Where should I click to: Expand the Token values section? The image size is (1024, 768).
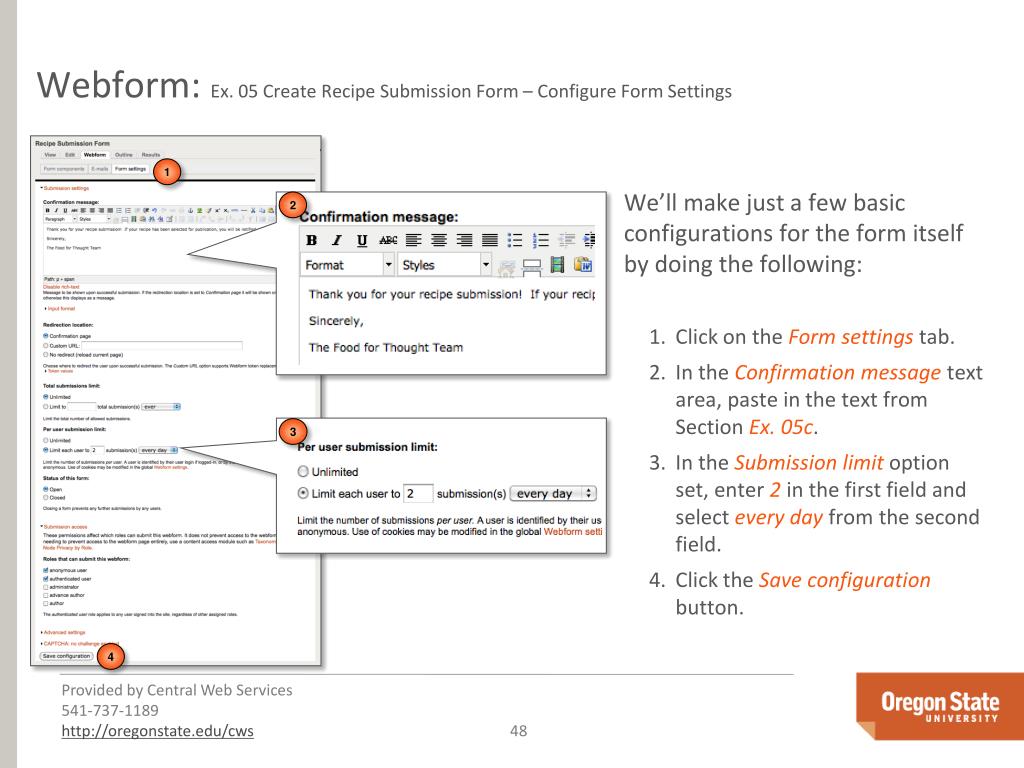point(59,371)
